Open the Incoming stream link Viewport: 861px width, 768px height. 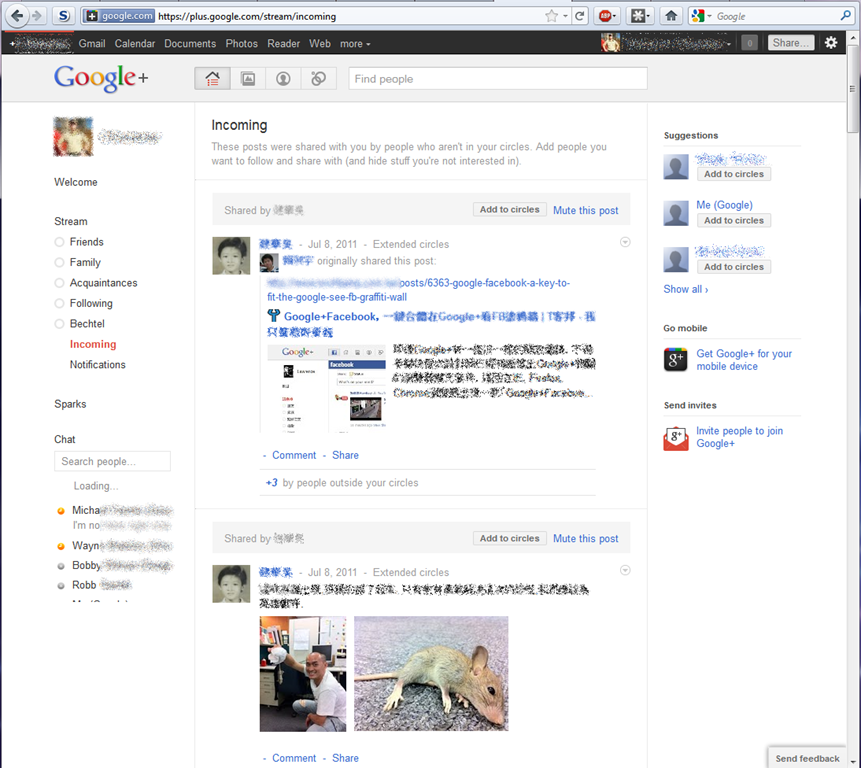93,344
